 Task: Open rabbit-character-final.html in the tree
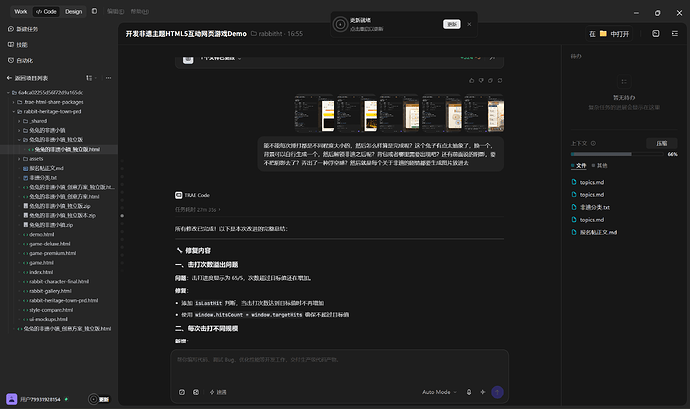pos(59,281)
